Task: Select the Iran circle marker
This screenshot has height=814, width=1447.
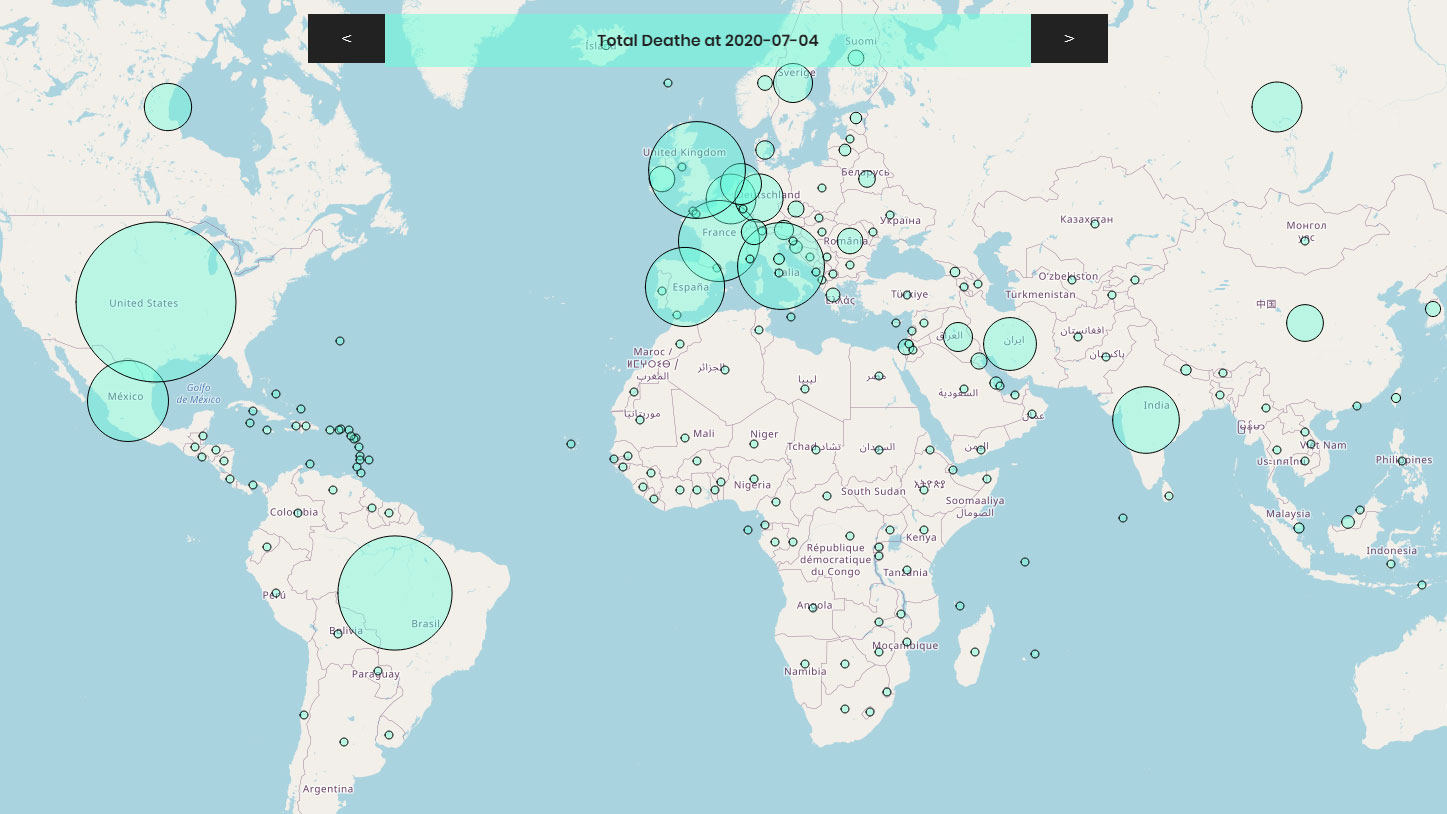Action: point(1010,344)
